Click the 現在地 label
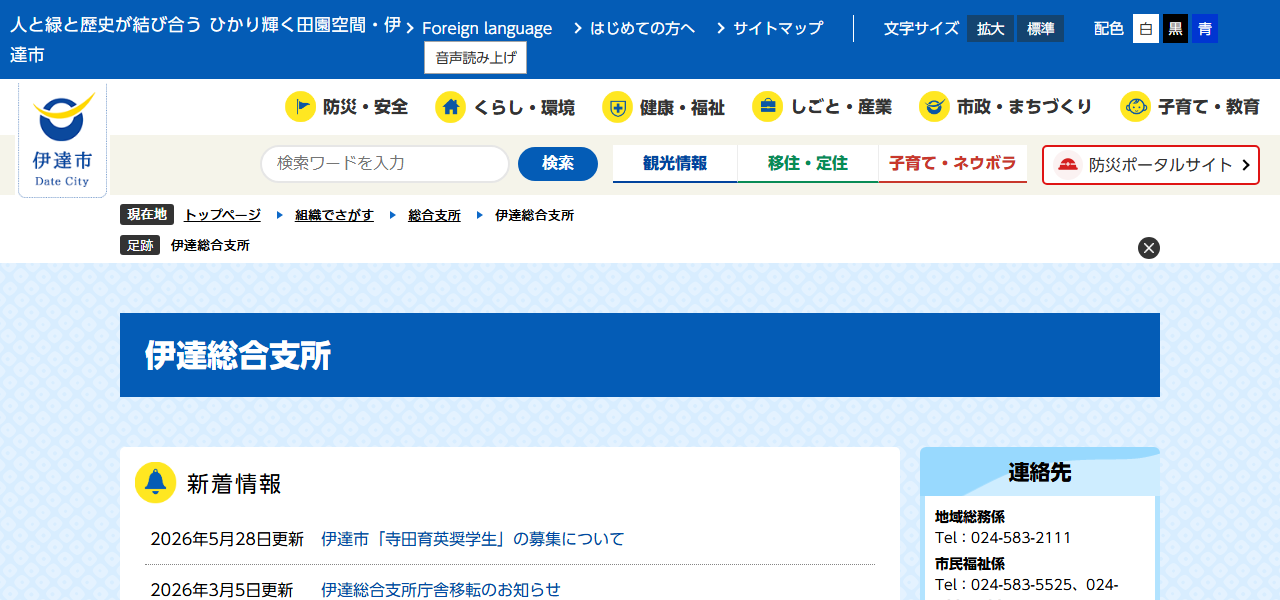Image resolution: width=1280 pixels, height=600 pixels. coord(147,215)
